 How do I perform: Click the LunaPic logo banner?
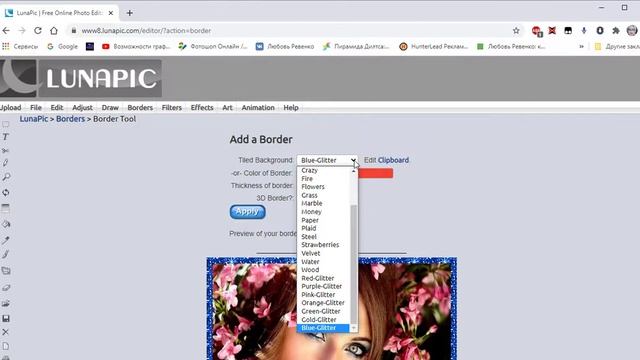tap(81, 78)
